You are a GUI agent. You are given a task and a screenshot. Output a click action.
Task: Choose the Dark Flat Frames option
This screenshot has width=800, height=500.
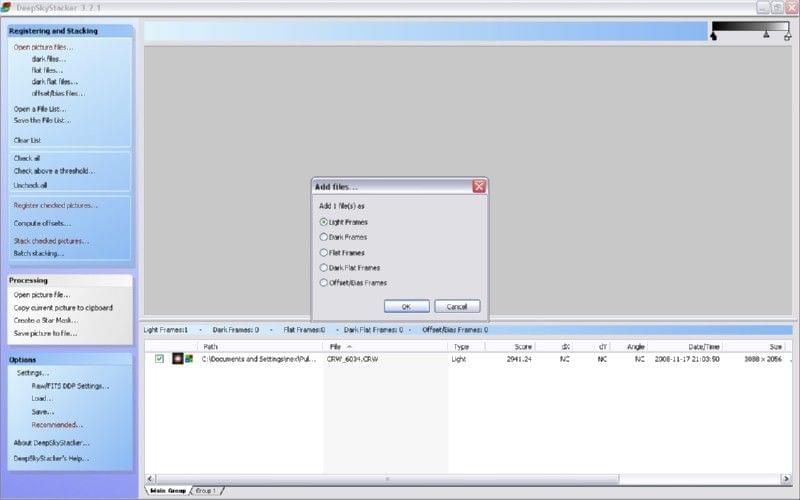[323, 267]
